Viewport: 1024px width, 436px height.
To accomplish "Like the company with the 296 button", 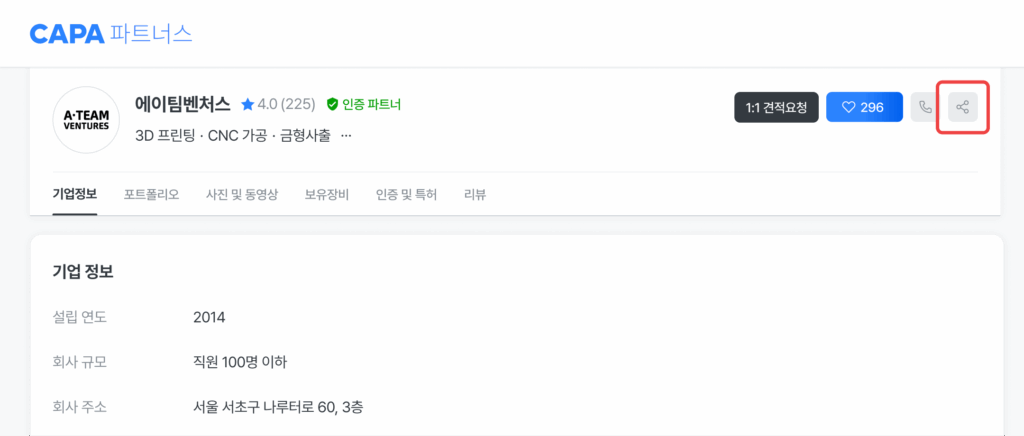I will (x=865, y=107).
